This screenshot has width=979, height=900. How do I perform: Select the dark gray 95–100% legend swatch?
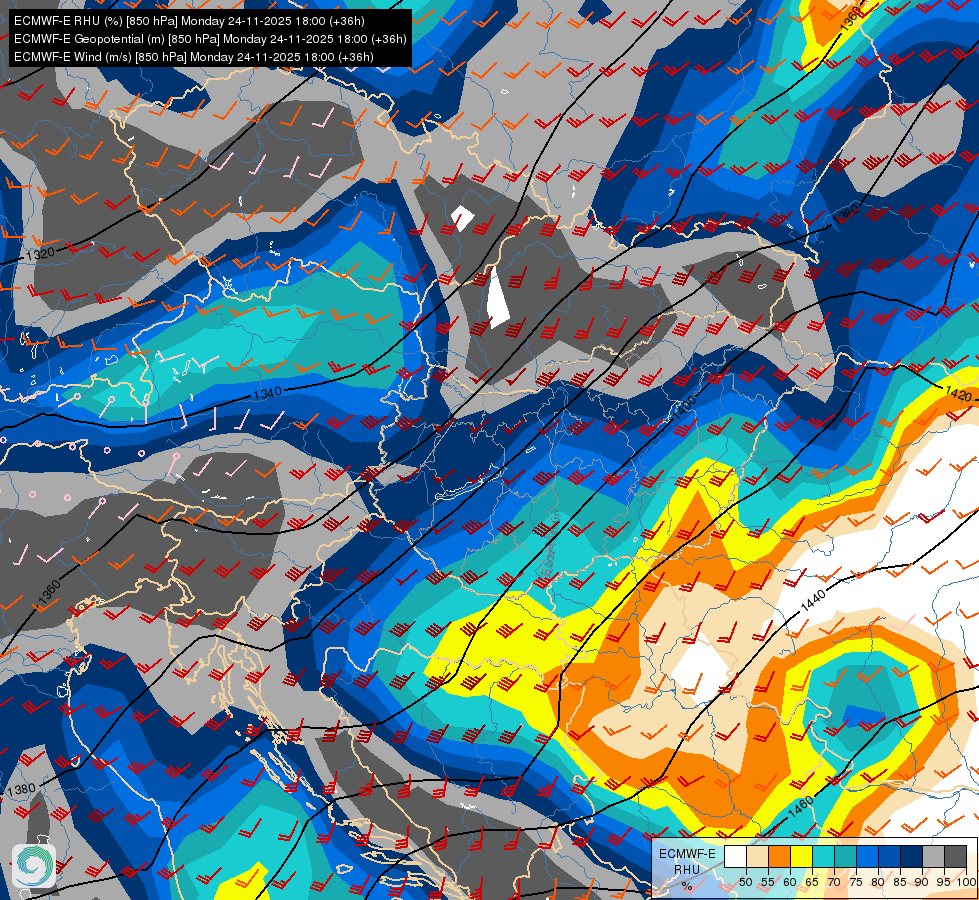[x=955, y=857]
